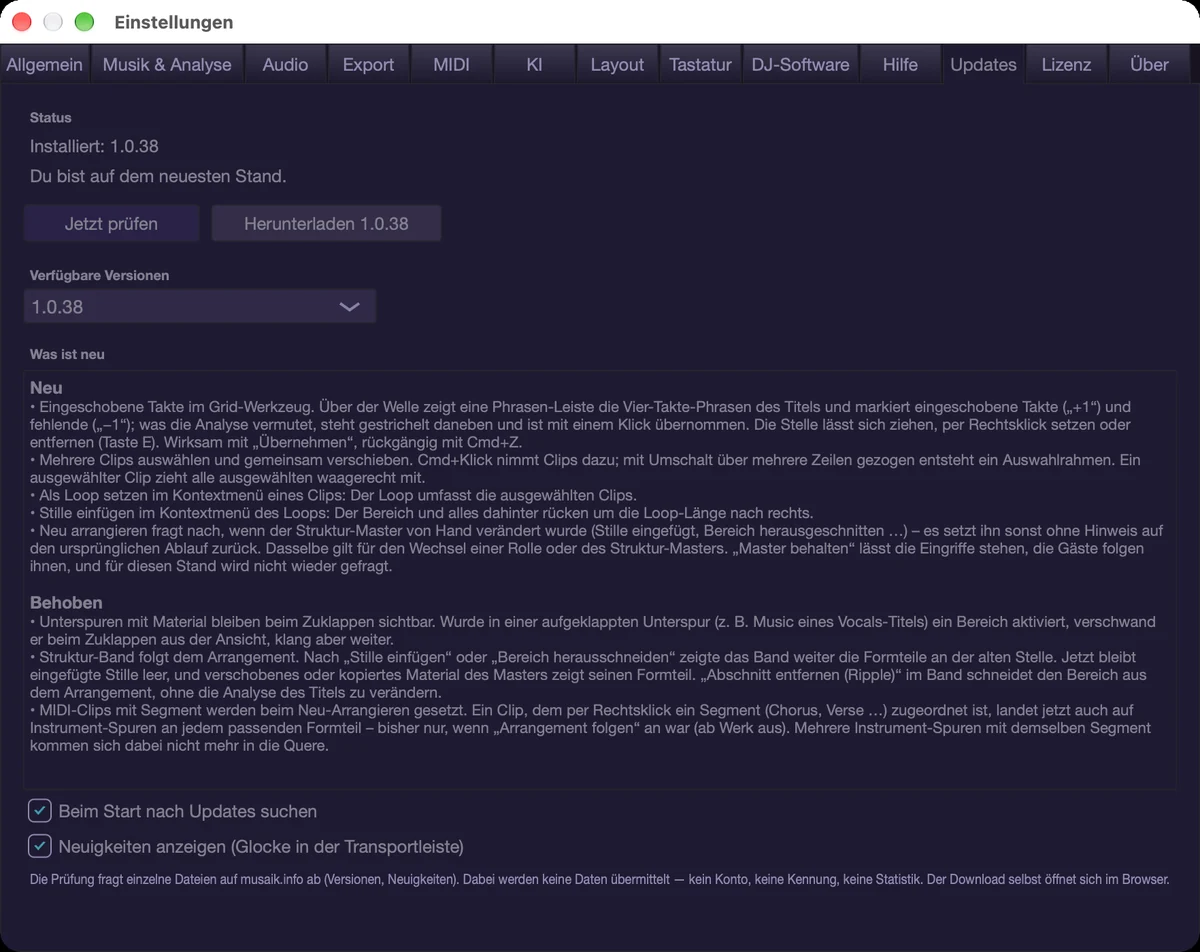
Task: Click the Installiert: 1.0.38 status text
Action: pos(94,146)
